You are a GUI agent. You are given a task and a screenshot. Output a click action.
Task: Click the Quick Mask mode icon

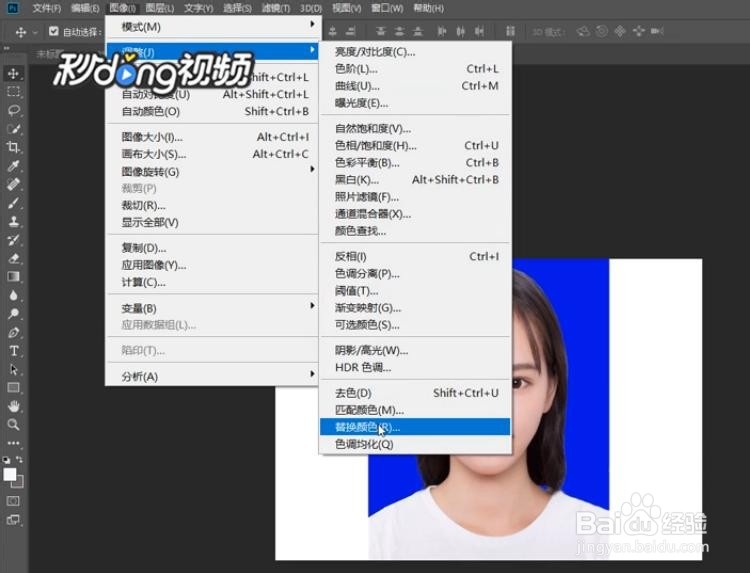[13, 501]
